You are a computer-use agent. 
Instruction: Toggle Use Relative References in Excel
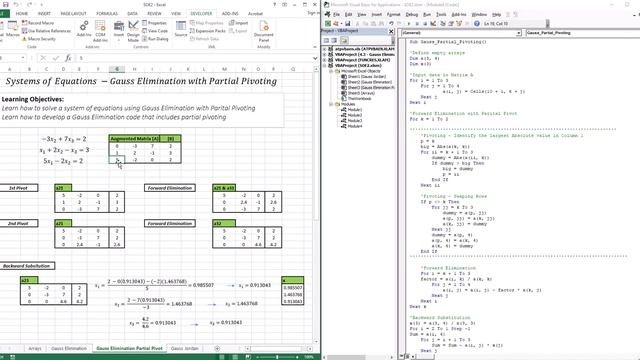pos(46,31)
